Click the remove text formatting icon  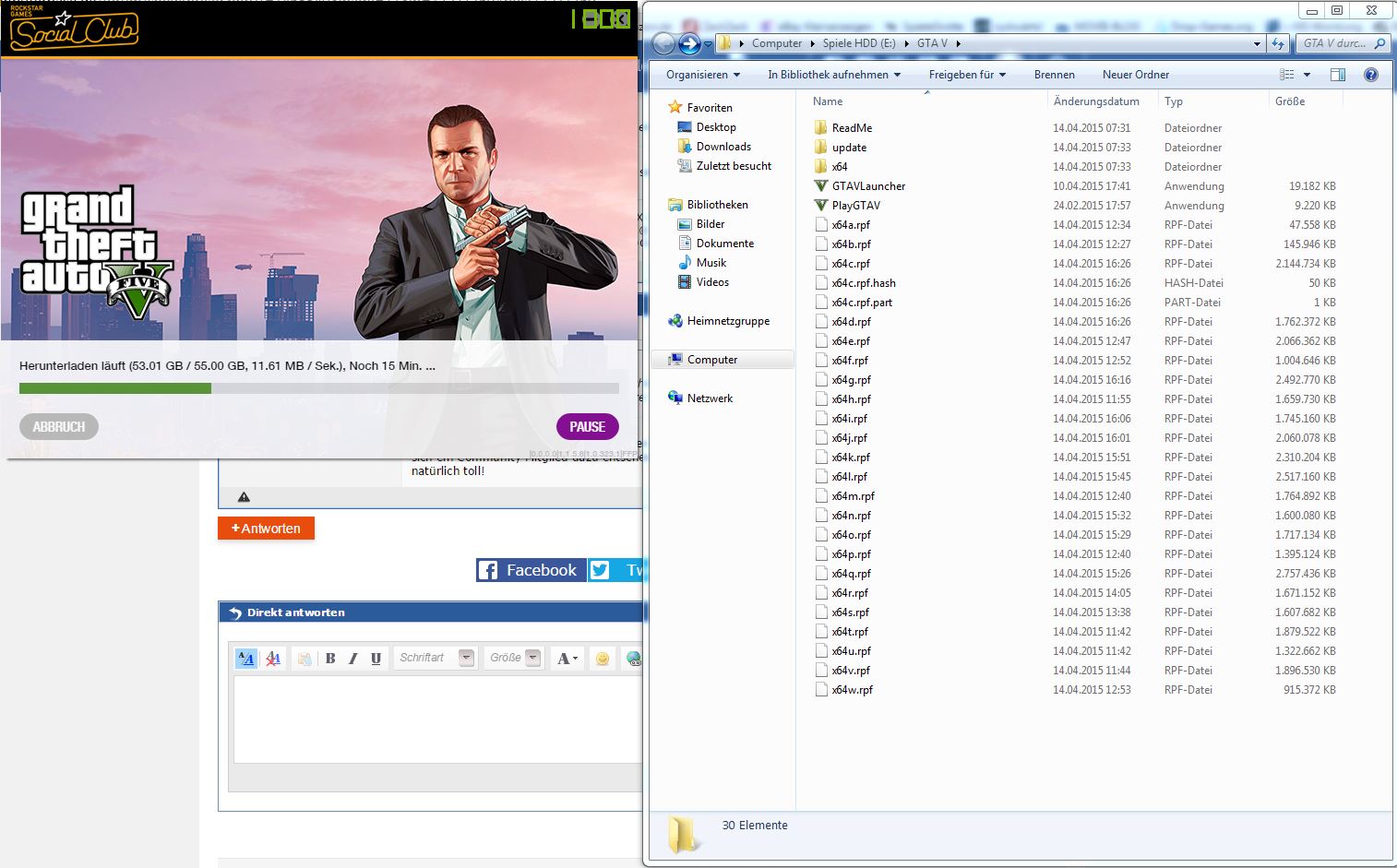(x=273, y=659)
